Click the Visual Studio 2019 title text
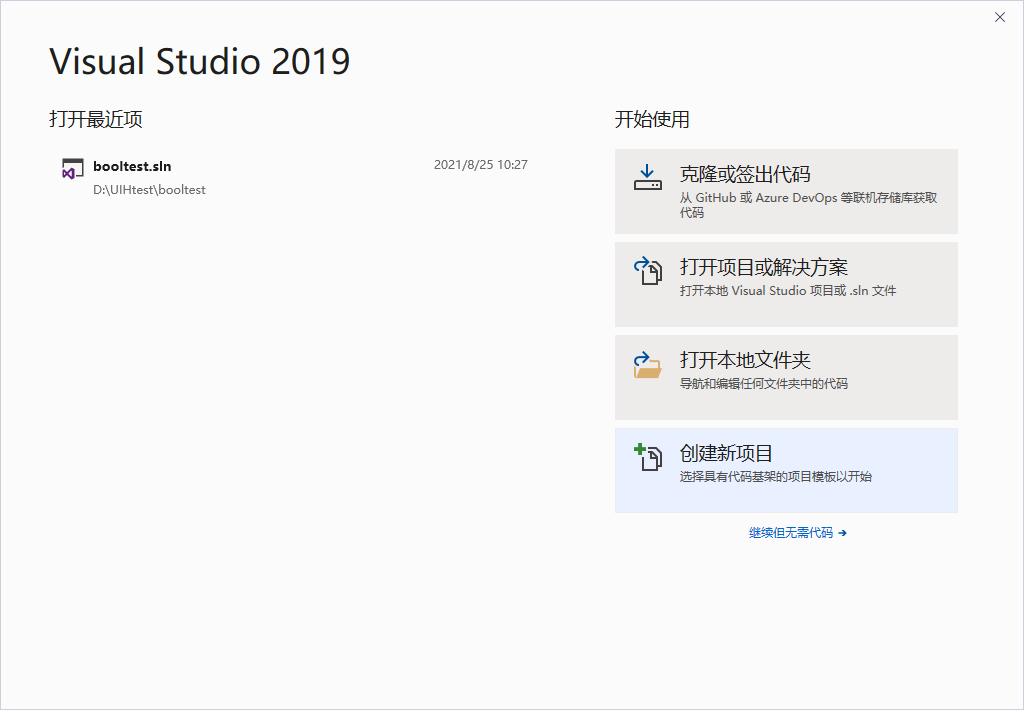Viewport: 1024px width, 710px height. click(199, 62)
